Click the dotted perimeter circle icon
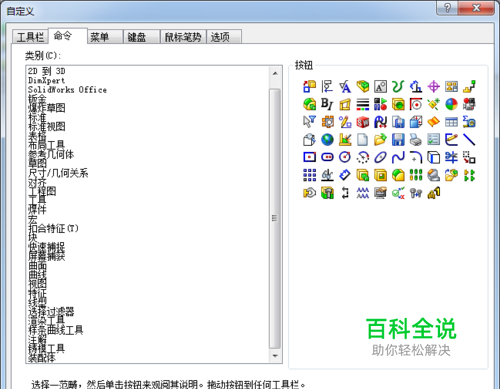This screenshot has height=389, width=500. (x=362, y=157)
